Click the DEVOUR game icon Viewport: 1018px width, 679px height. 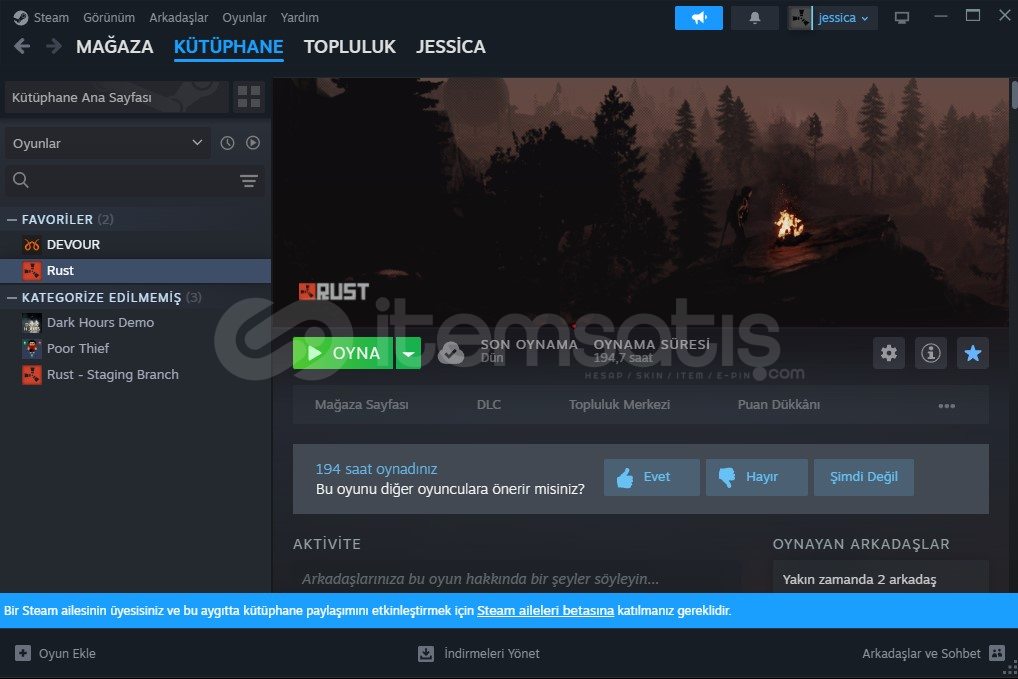(32, 245)
